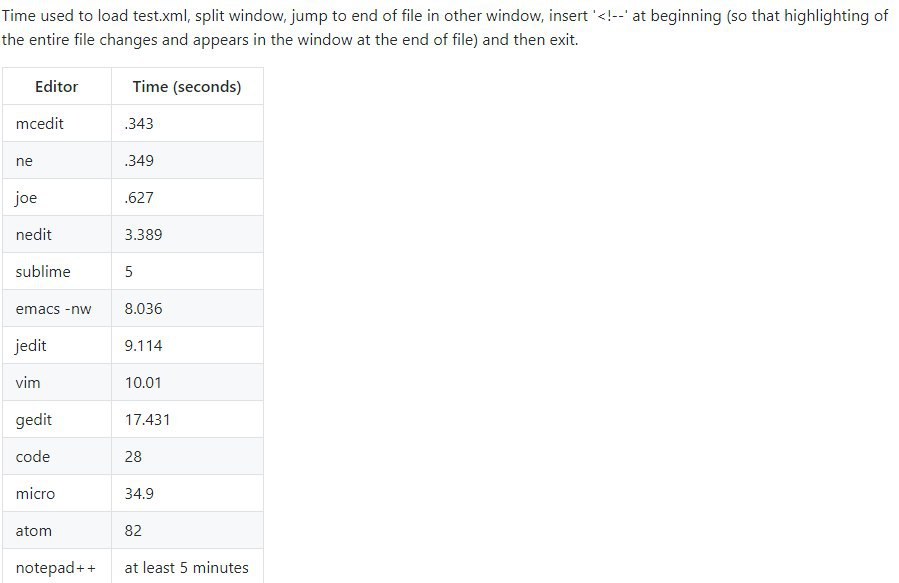This screenshot has height=583, width=899.
Task: Select the mcedit table cell
Action: (57, 123)
